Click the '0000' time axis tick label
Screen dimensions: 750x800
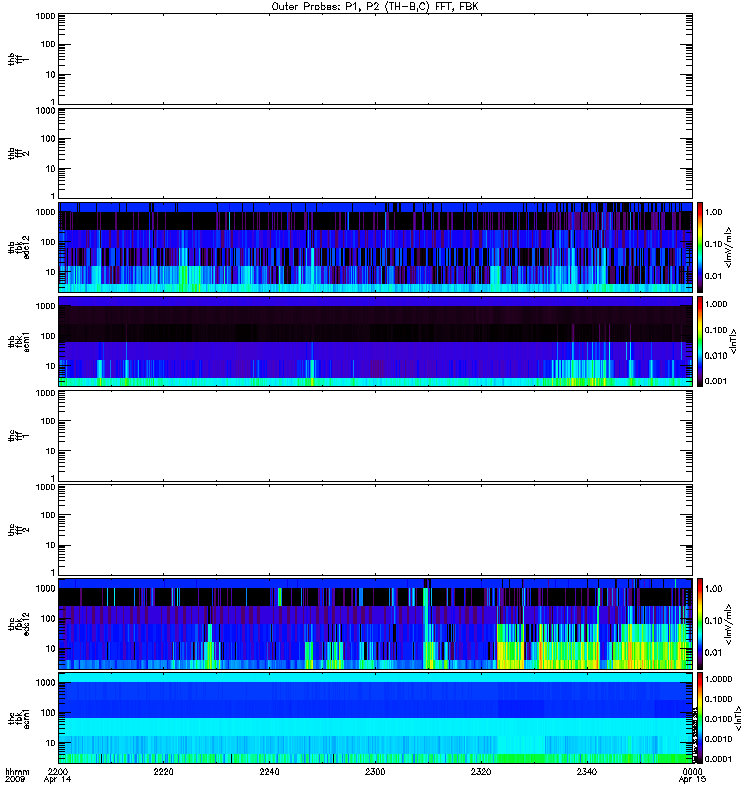point(692,771)
